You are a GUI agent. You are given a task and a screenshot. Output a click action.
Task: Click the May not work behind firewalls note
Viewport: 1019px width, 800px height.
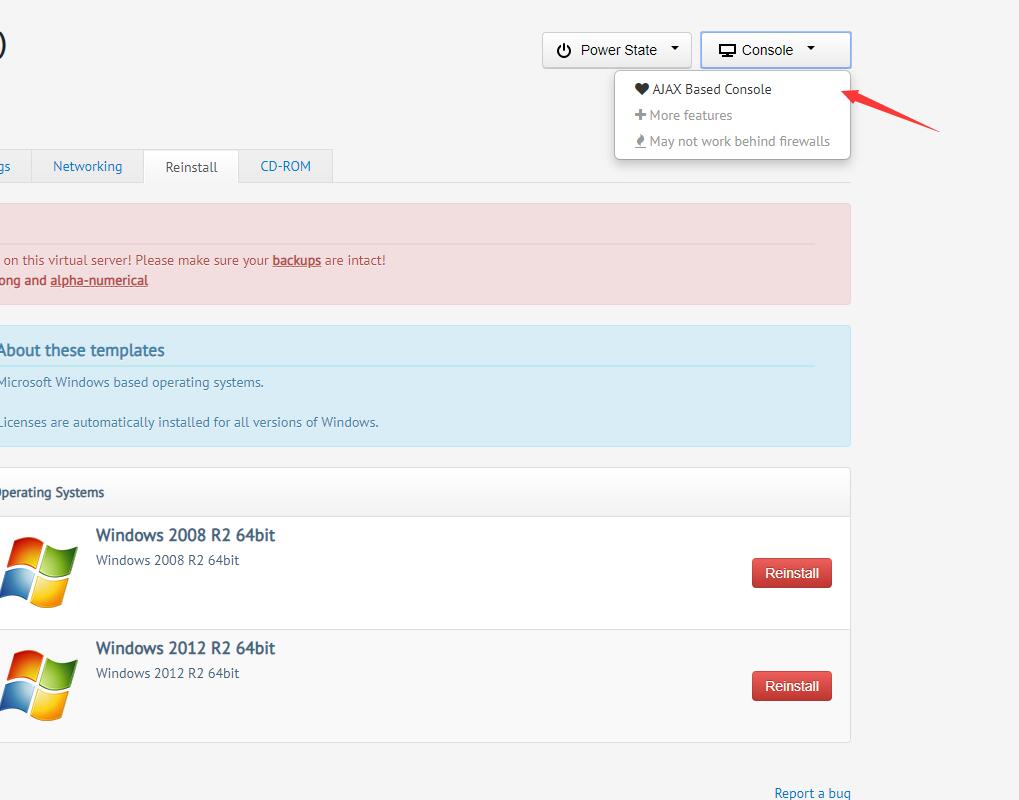coord(739,141)
